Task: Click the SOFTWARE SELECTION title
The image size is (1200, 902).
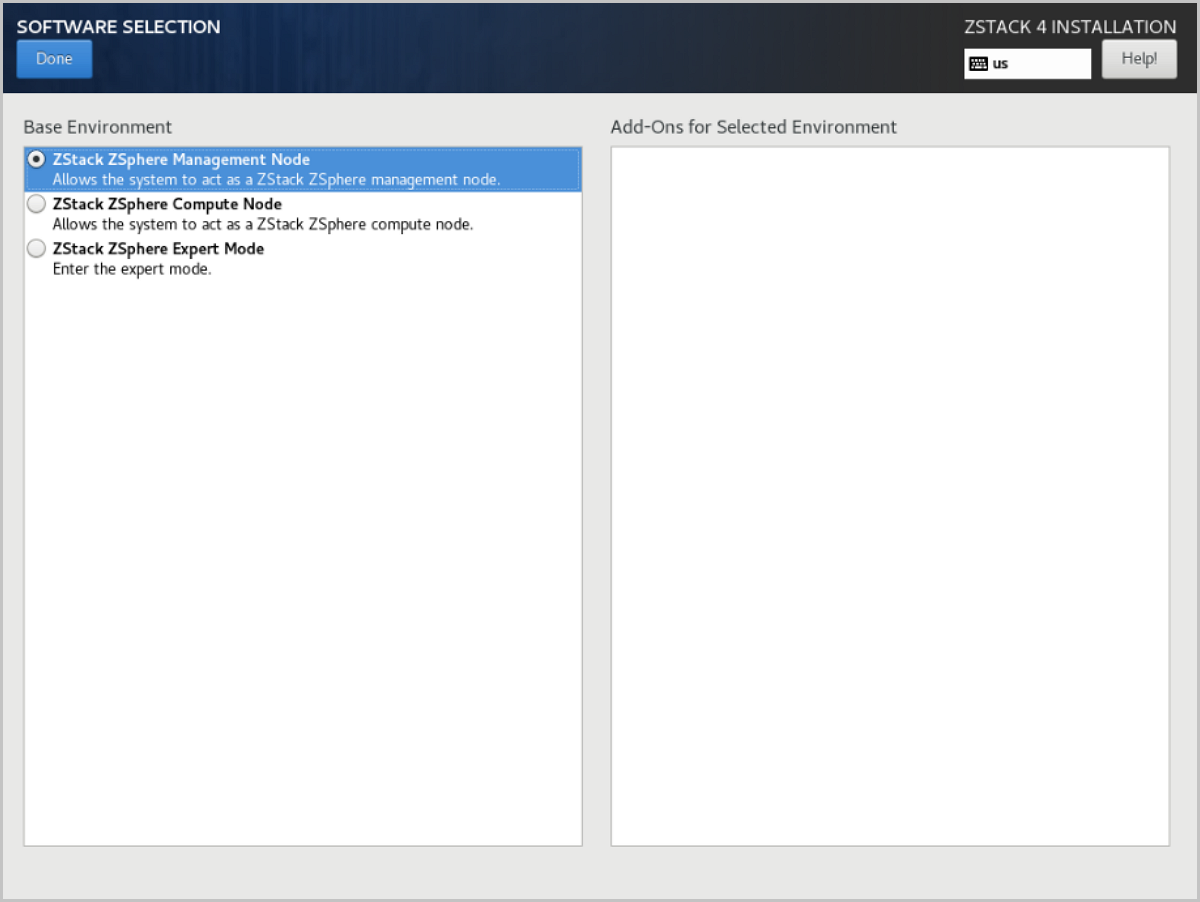Action: [118, 27]
